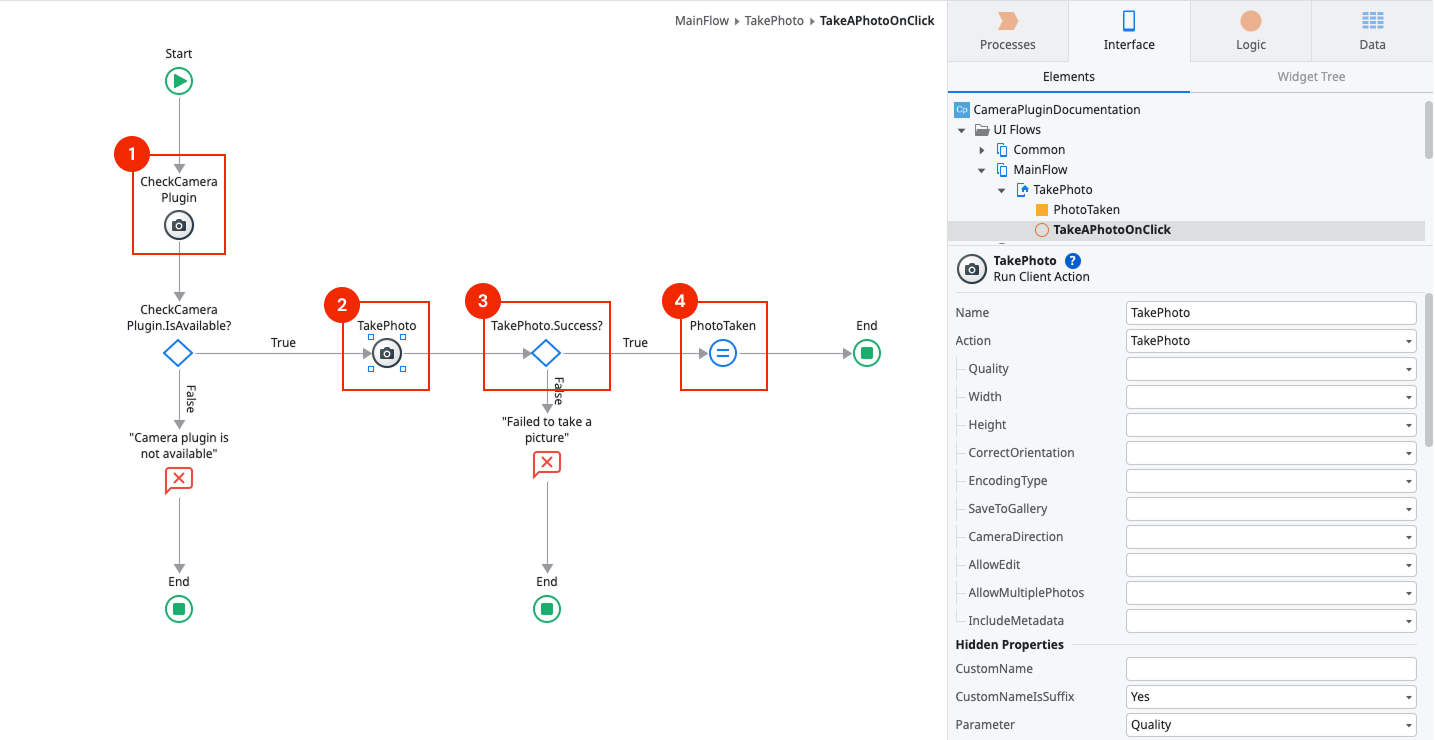Select TakeAPhotoOnClick in the elements tree

coord(1103,230)
